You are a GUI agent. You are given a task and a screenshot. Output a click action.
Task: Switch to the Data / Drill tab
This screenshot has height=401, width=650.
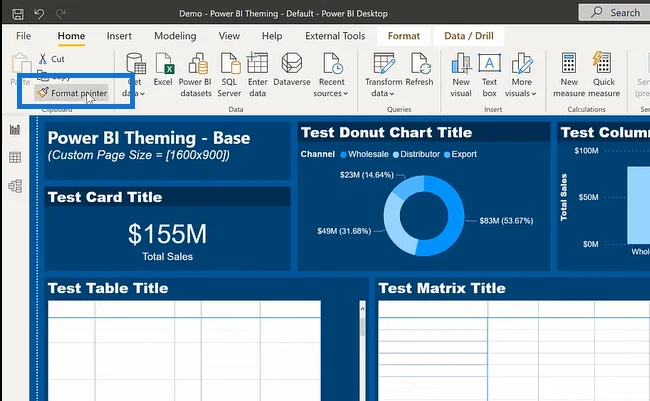click(469, 36)
